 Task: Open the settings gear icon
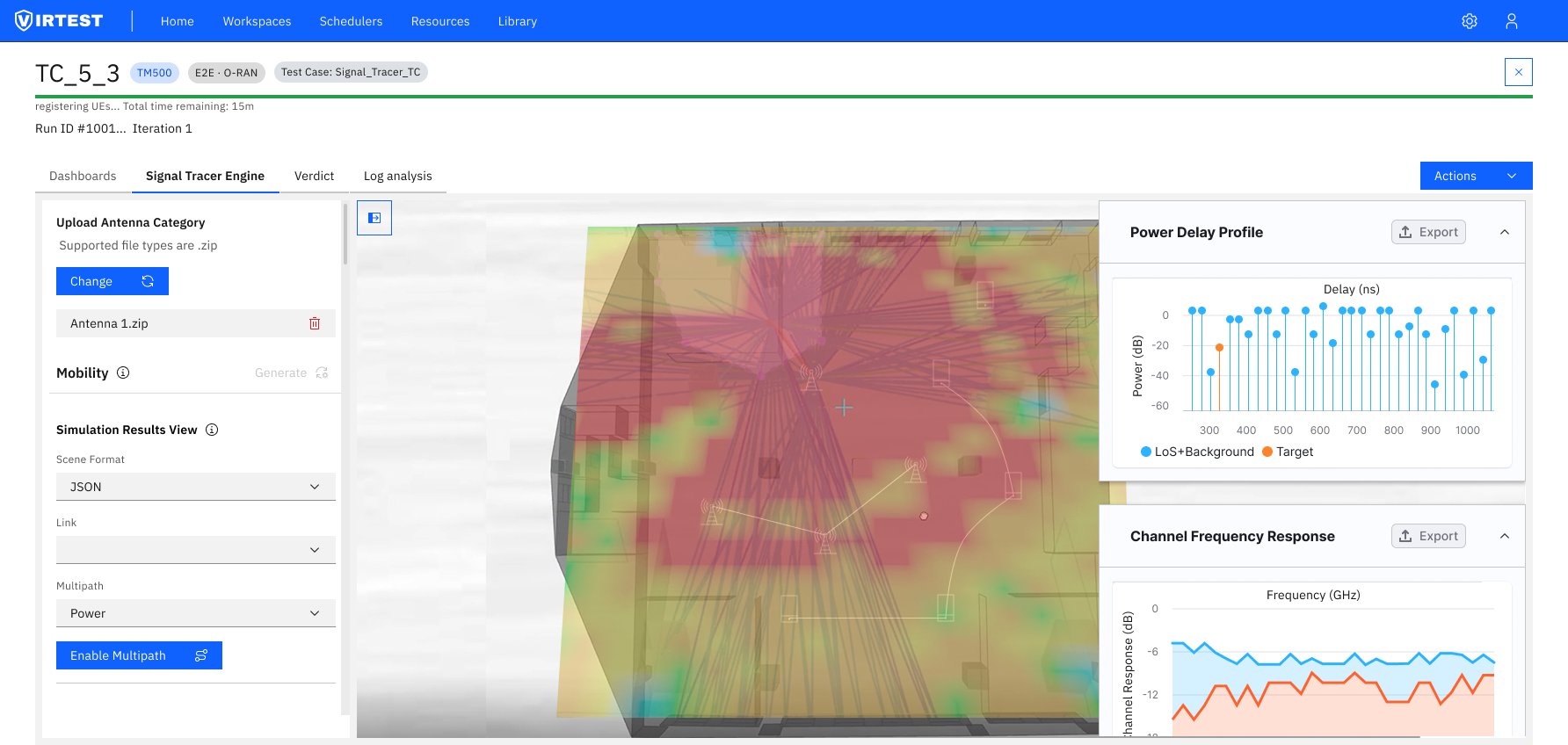(1469, 21)
